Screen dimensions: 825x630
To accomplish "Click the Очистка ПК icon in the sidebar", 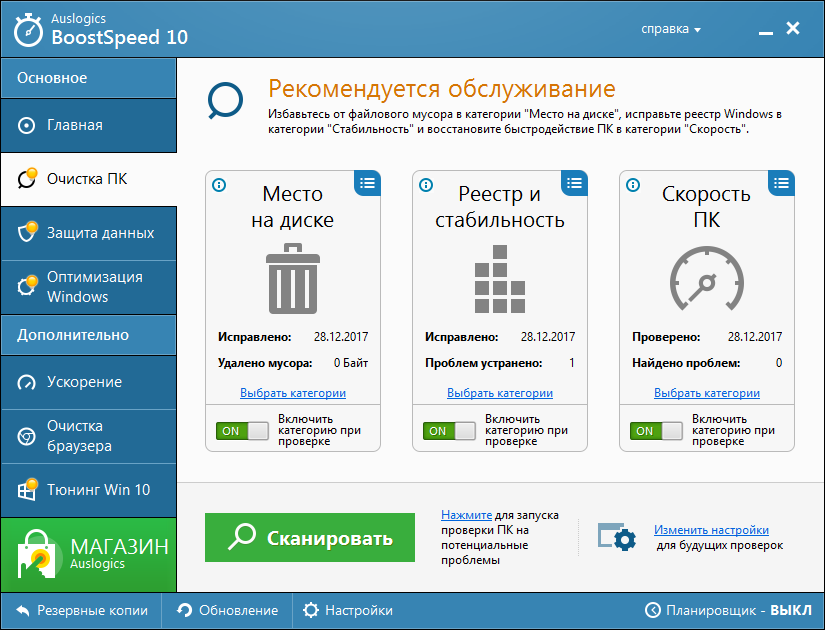I will pos(27,178).
